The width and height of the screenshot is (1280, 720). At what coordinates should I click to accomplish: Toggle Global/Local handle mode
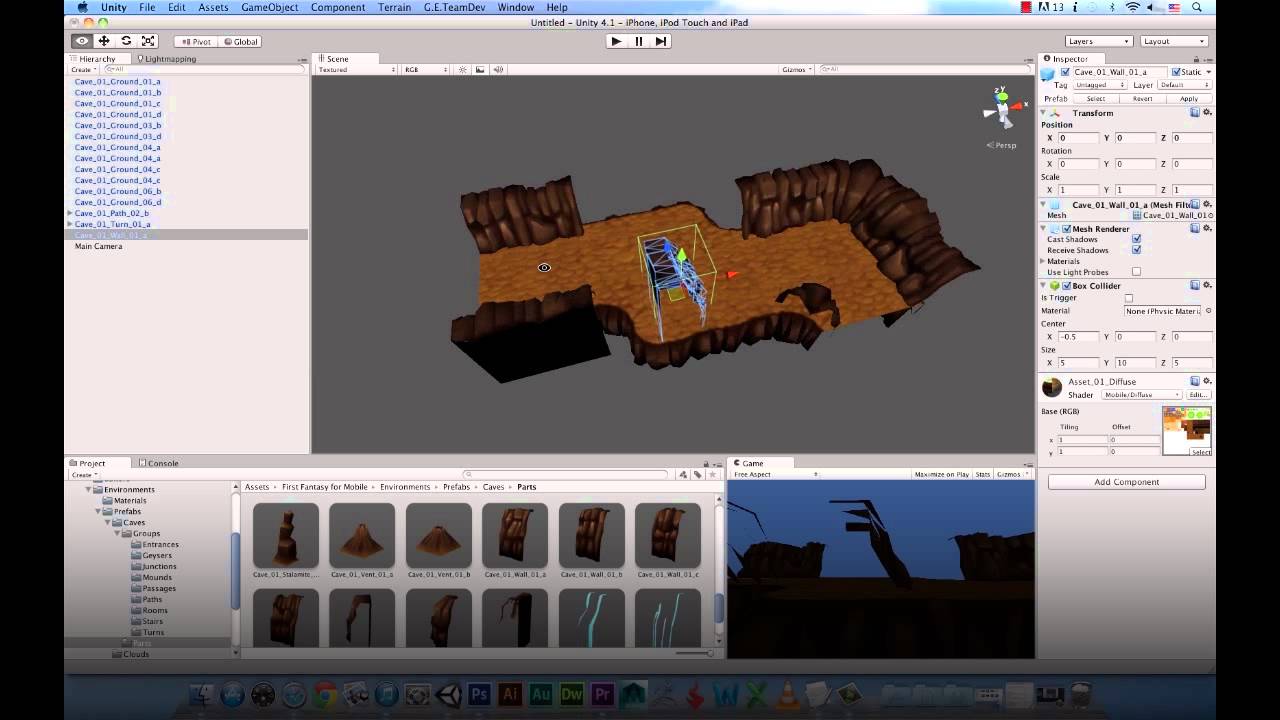click(x=240, y=41)
